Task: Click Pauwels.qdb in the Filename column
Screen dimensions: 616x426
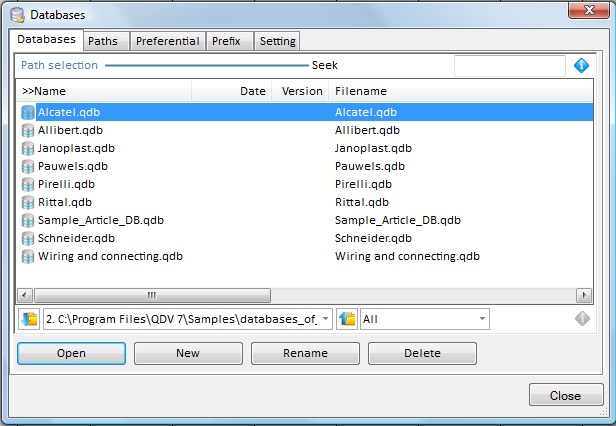Action: [x=370, y=167]
